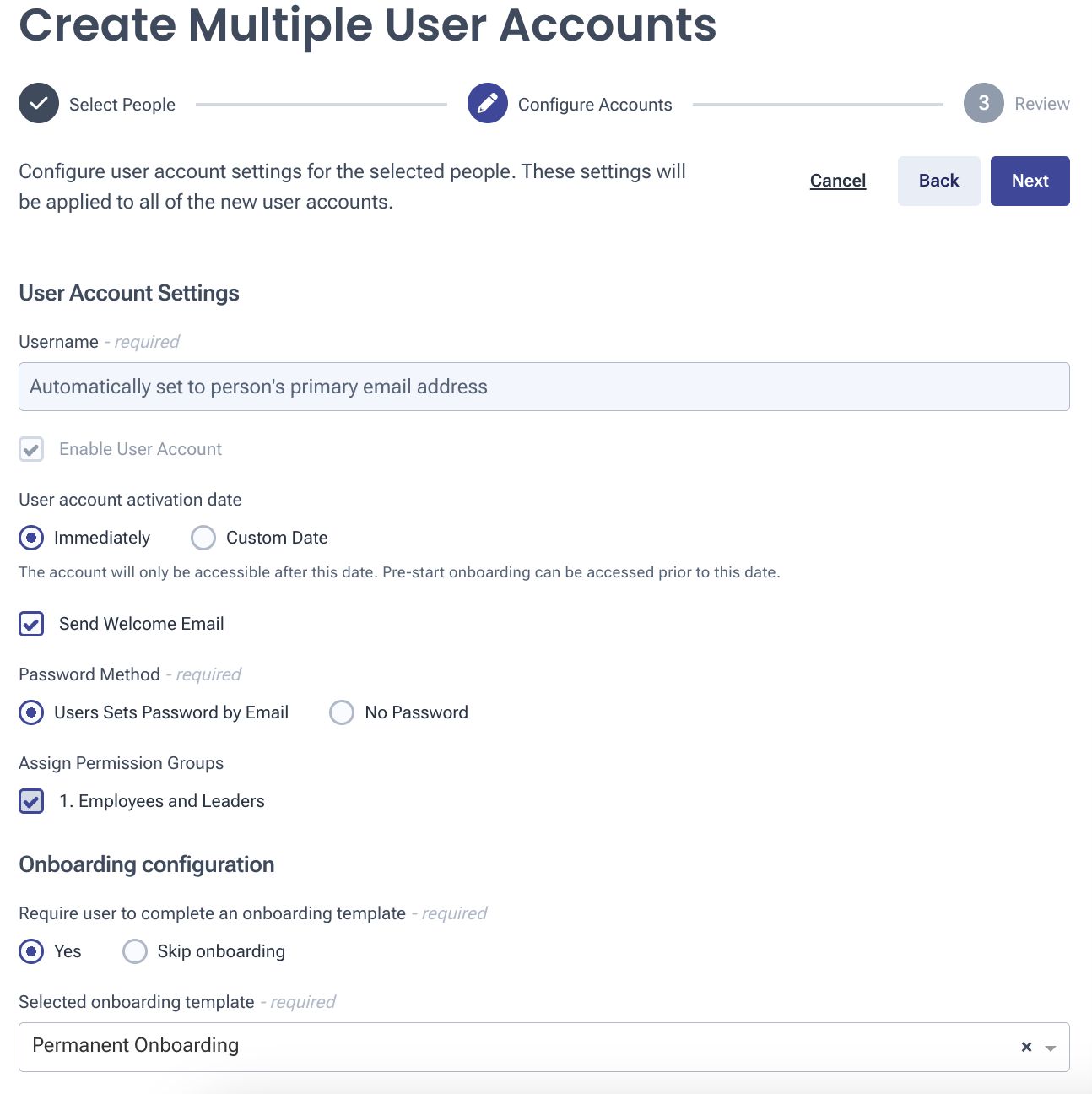
Task: Toggle the Enable User Account checkbox
Action: [31, 449]
